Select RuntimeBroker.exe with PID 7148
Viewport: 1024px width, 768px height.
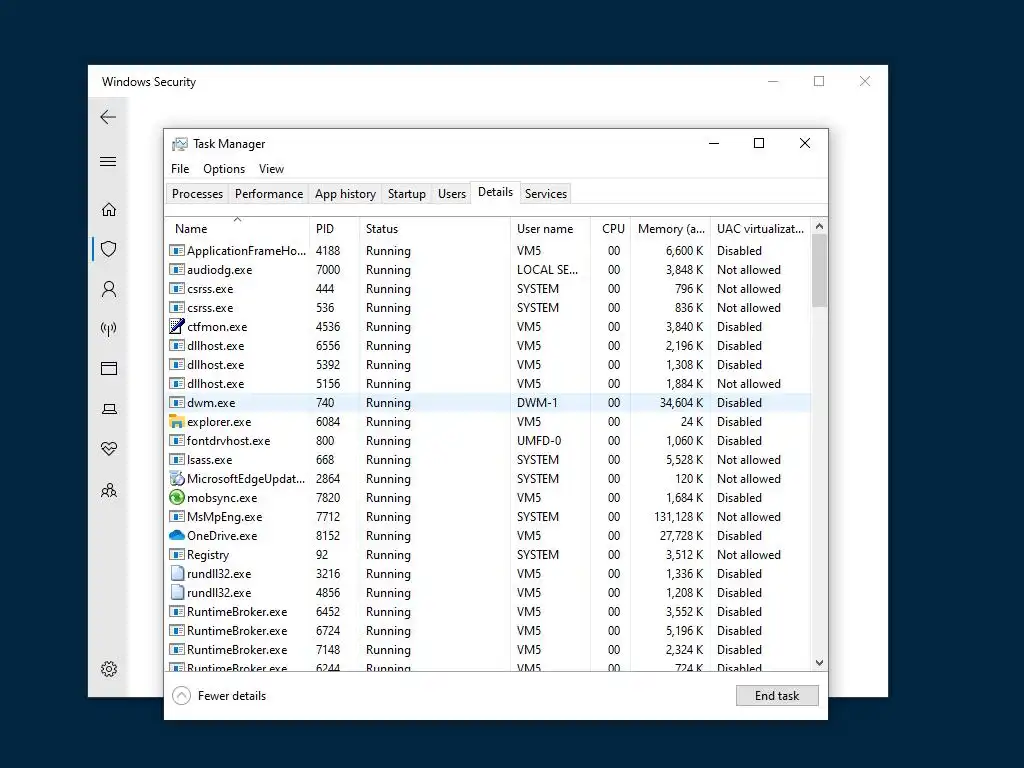pyautogui.click(x=237, y=649)
